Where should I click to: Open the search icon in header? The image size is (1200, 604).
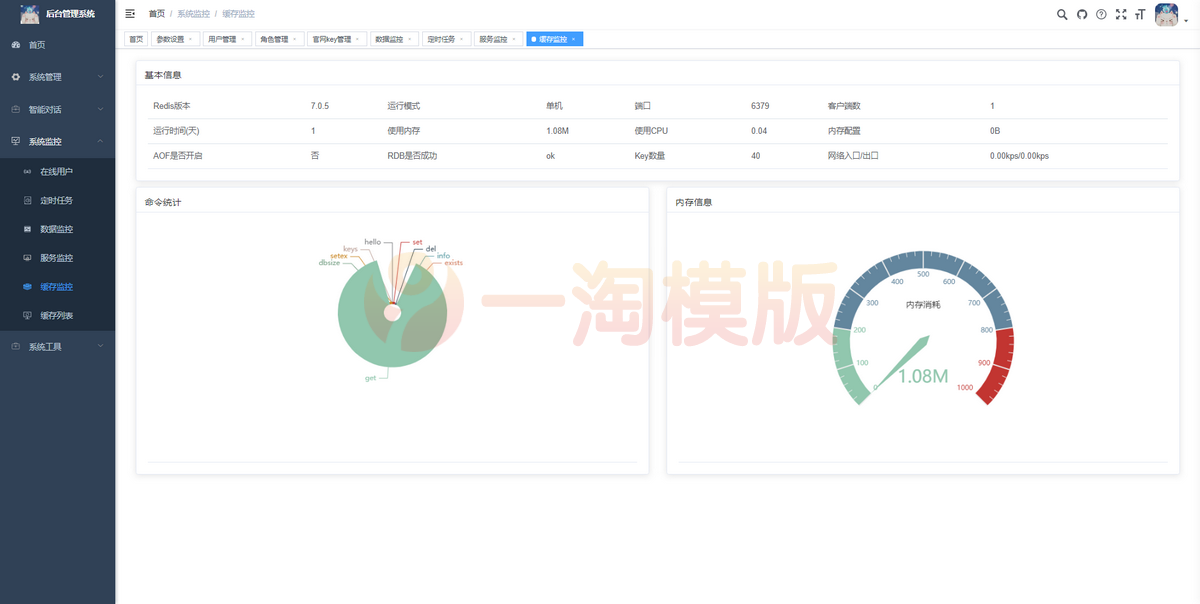coord(1062,14)
